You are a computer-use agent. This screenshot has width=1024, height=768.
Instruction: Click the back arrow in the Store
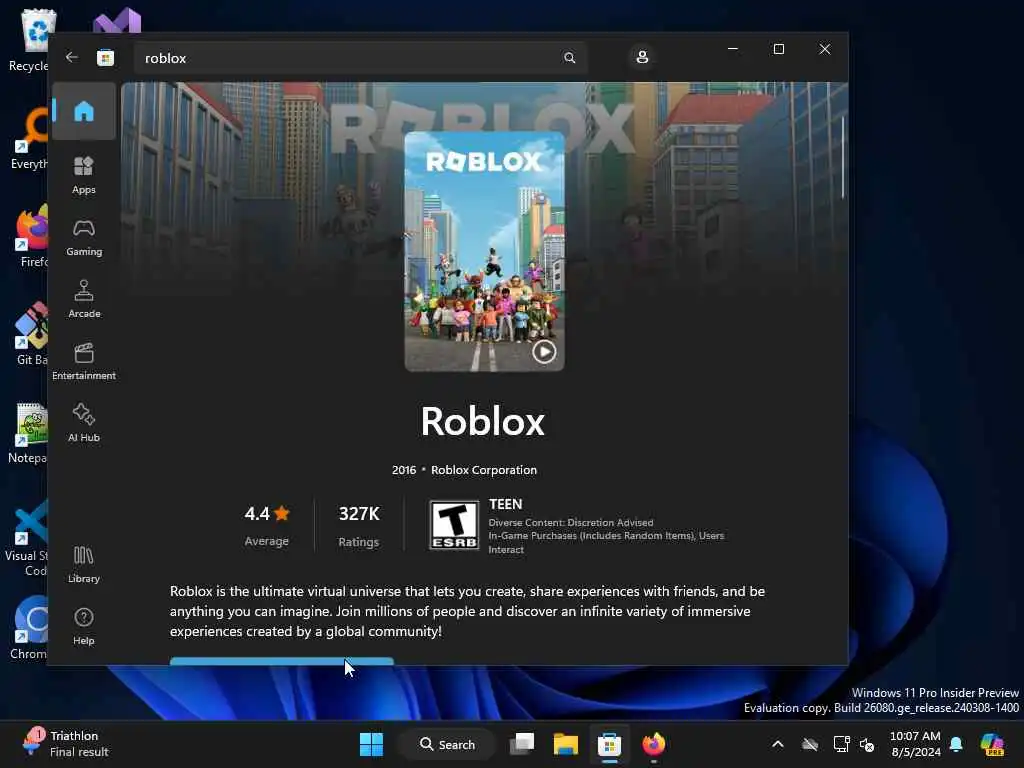click(72, 57)
